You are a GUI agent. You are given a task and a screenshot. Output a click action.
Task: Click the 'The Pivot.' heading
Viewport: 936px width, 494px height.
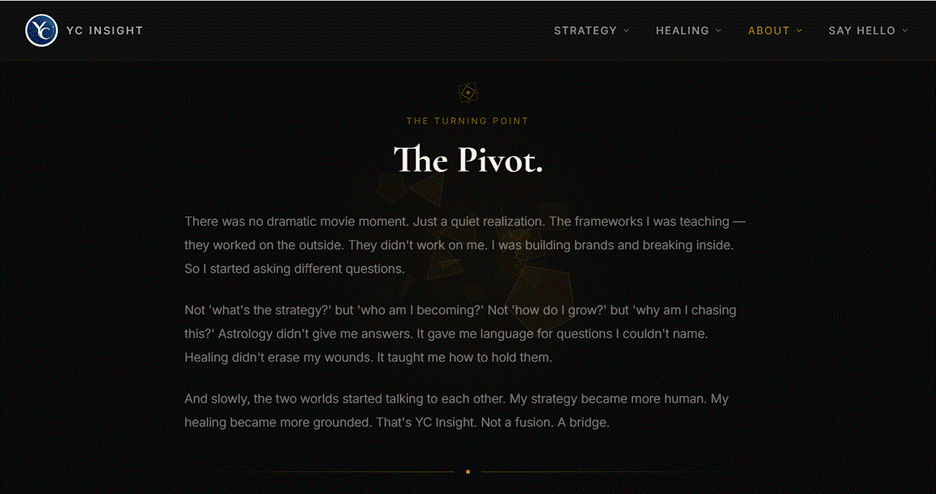pos(468,159)
